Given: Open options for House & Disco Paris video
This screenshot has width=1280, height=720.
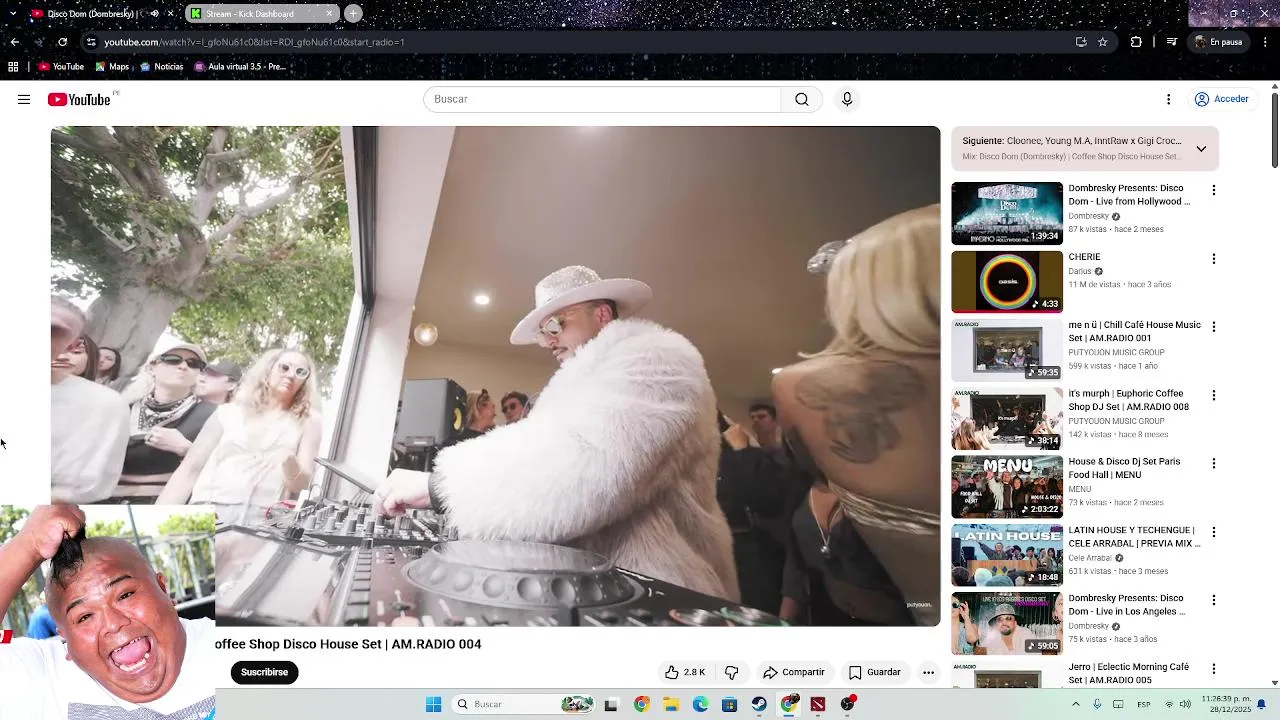Looking at the screenshot, I should pyautogui.click(x=1214, y=463).
